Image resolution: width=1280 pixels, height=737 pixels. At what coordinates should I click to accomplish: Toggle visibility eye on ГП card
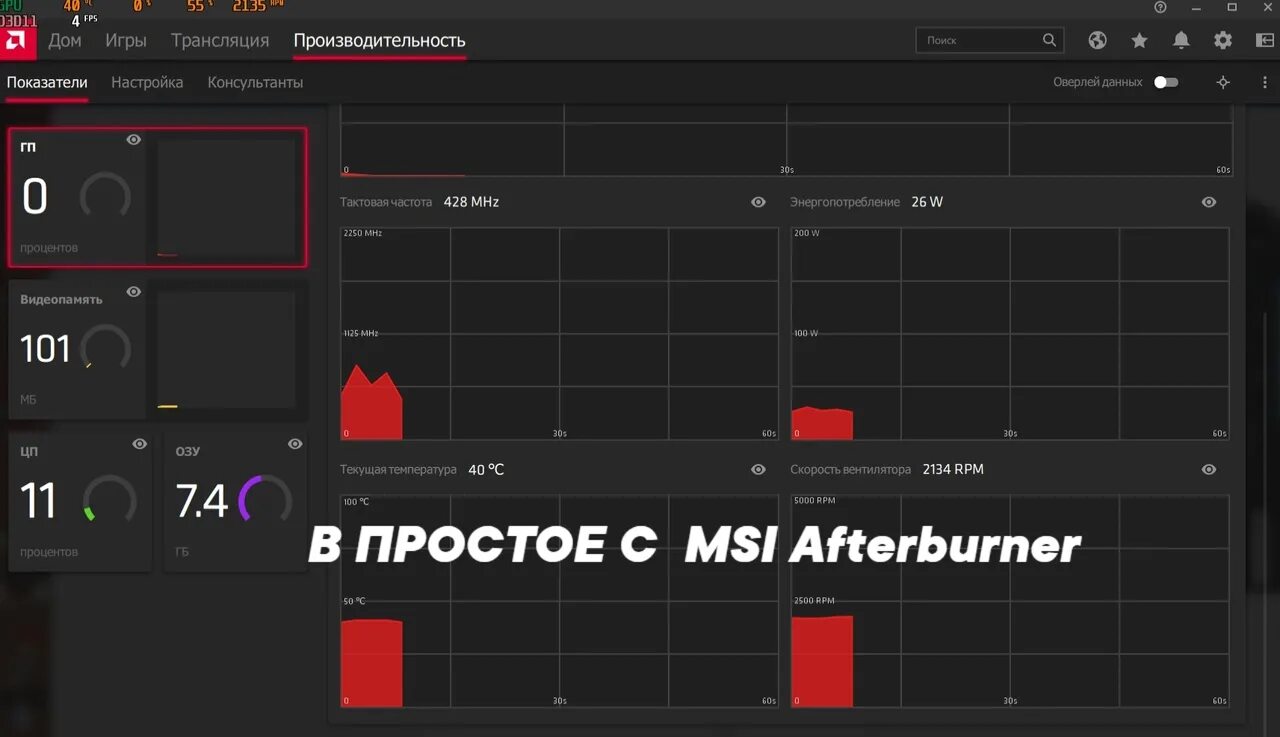pyautogui.click(x=134, y=140)
